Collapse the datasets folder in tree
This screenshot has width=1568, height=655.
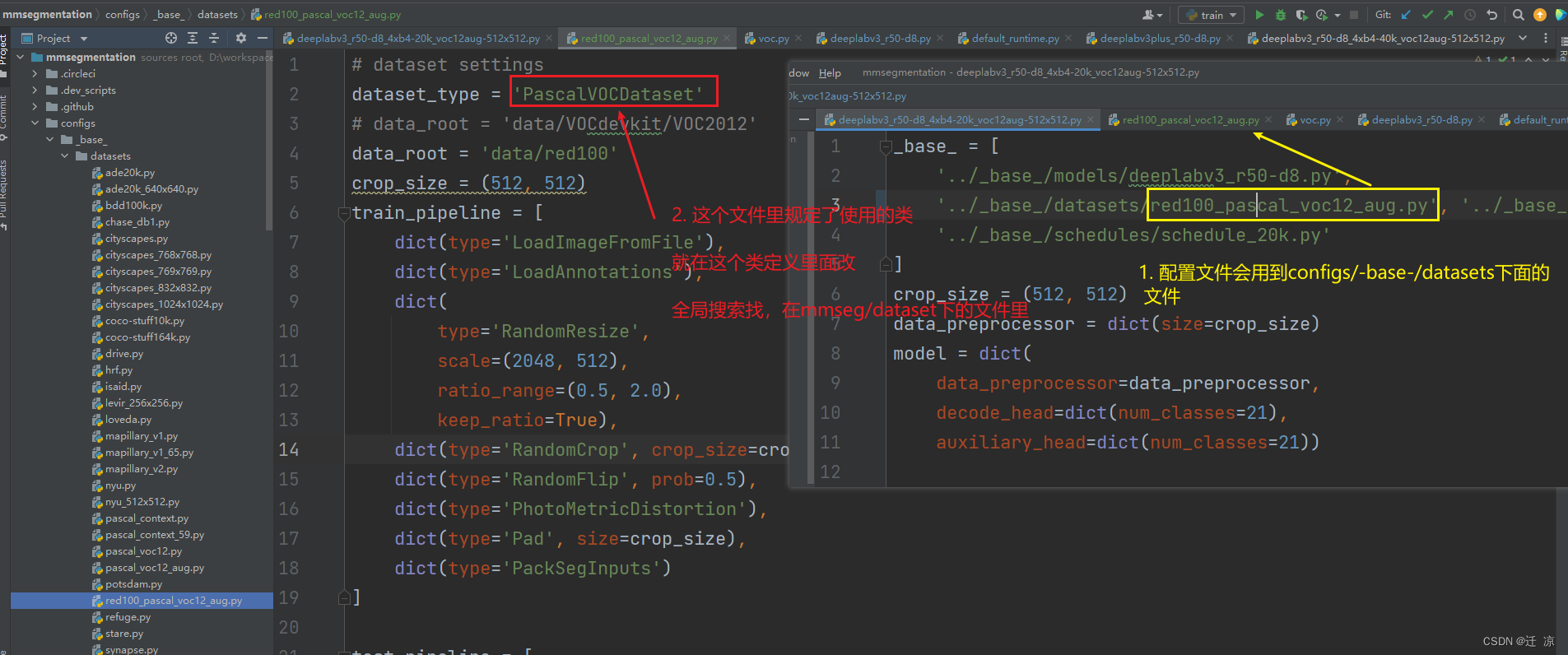[64, 156]
